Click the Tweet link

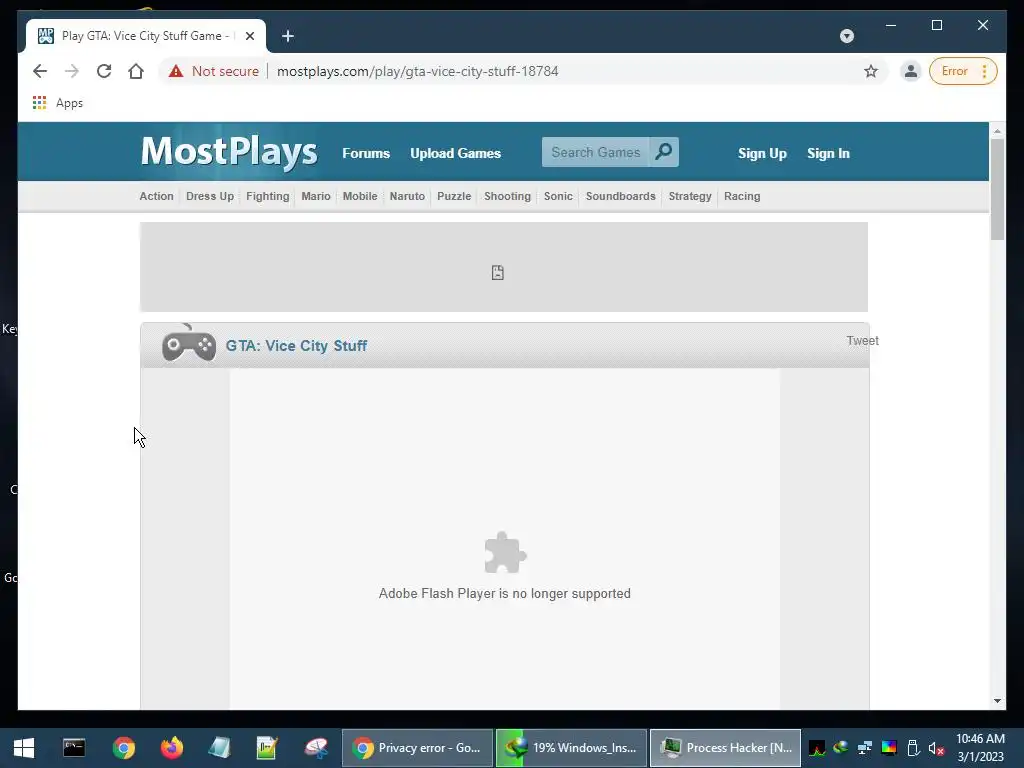click(x=862, y=340)
